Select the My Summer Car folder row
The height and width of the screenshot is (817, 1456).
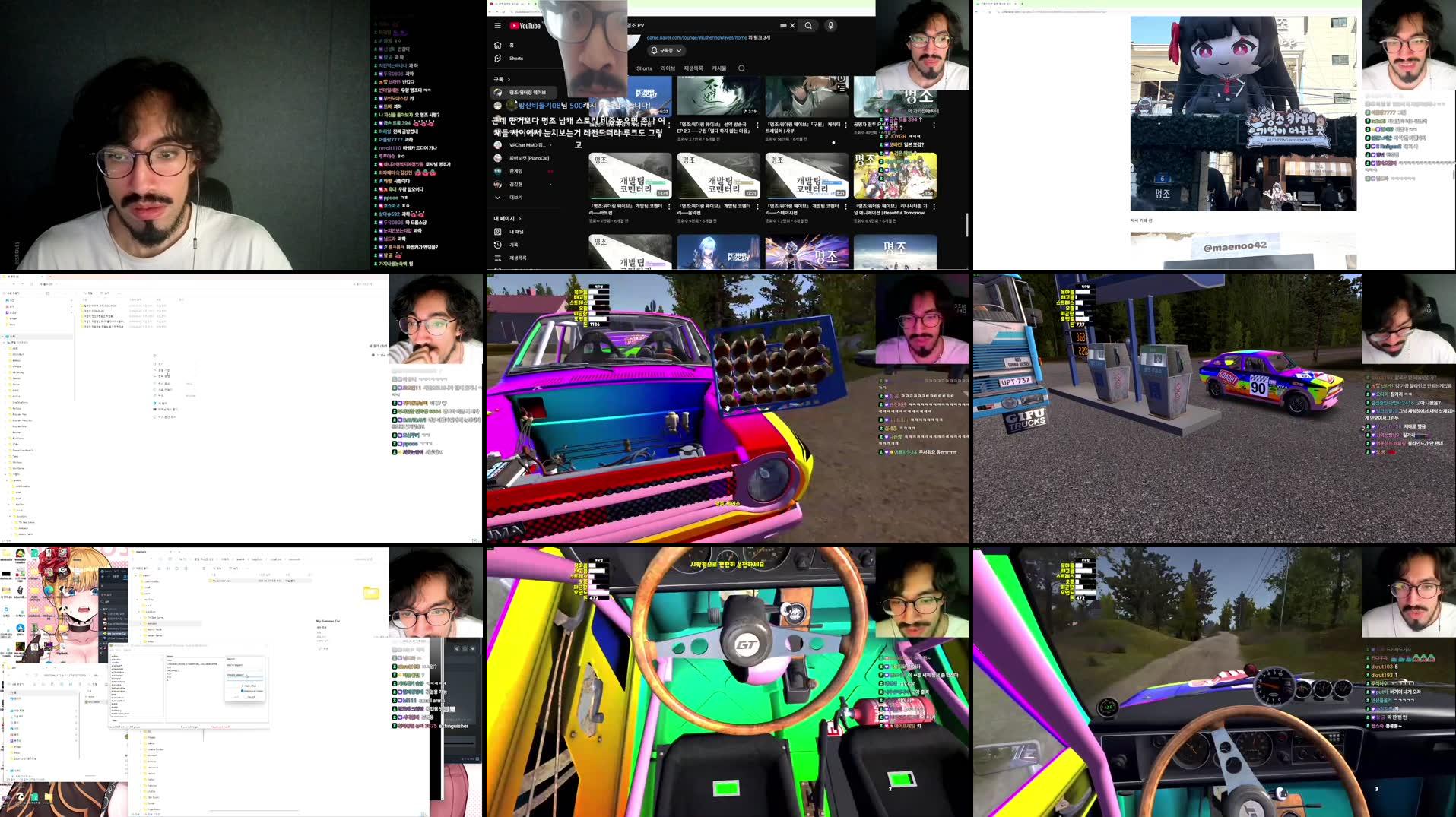pos(259,581)
